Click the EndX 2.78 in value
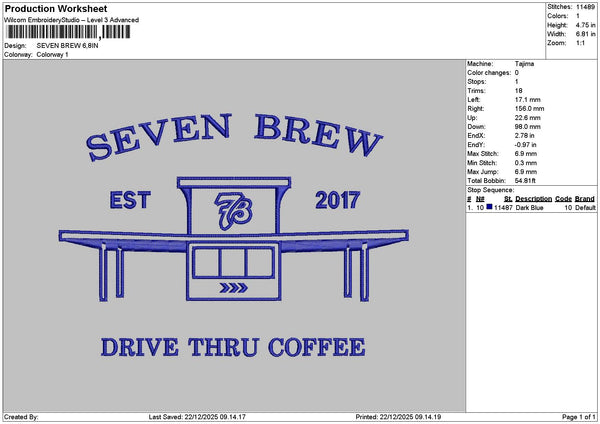This screenshot has height=424, width=600. click(x=525, y=136)
